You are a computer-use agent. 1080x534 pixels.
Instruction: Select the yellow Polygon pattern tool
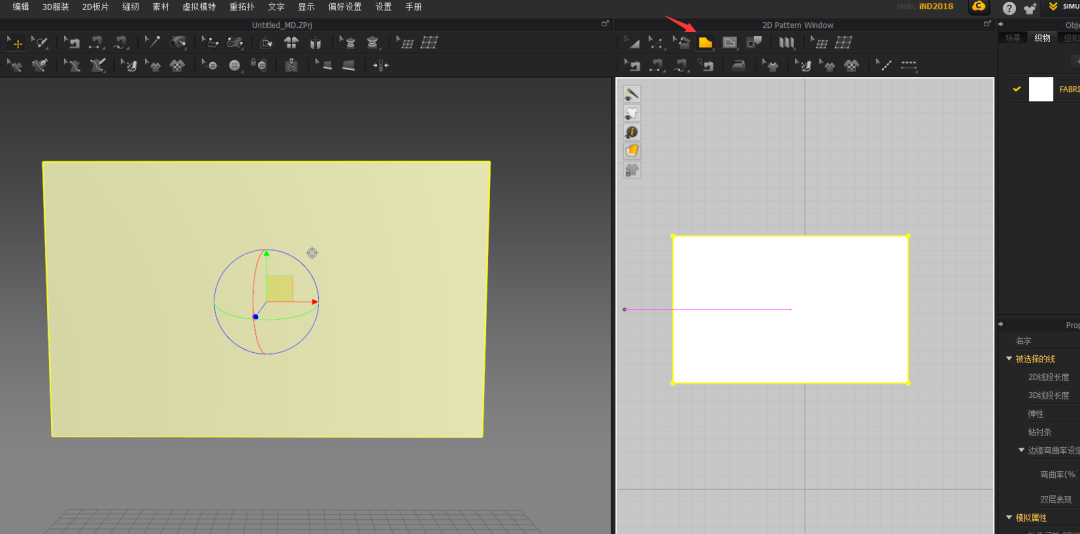coord(705,43)
